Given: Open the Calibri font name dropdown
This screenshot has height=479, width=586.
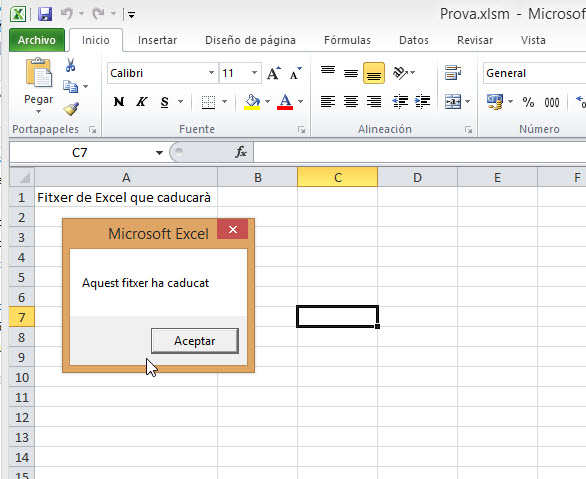Looking at the screenshot, I should point(211,72).
